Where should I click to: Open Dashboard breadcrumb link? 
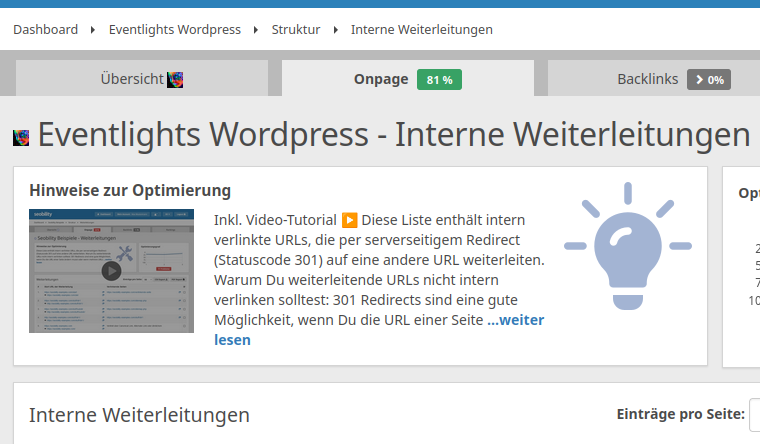click(x=46, y=30)
